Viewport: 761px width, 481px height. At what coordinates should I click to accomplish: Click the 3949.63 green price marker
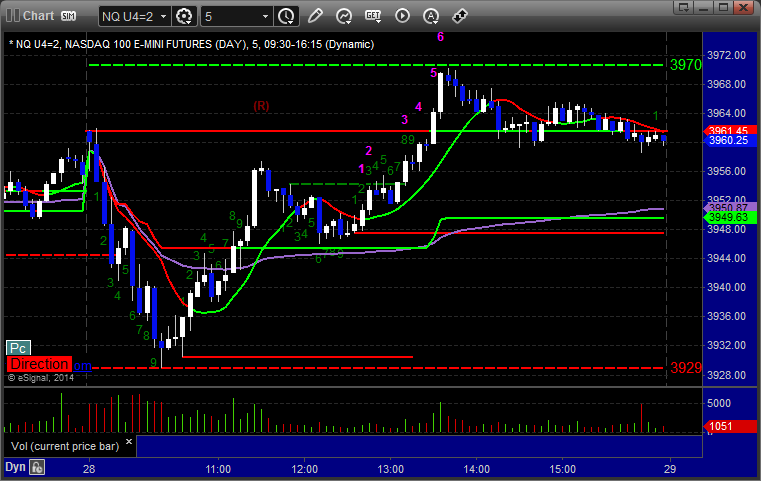point(729,217)
